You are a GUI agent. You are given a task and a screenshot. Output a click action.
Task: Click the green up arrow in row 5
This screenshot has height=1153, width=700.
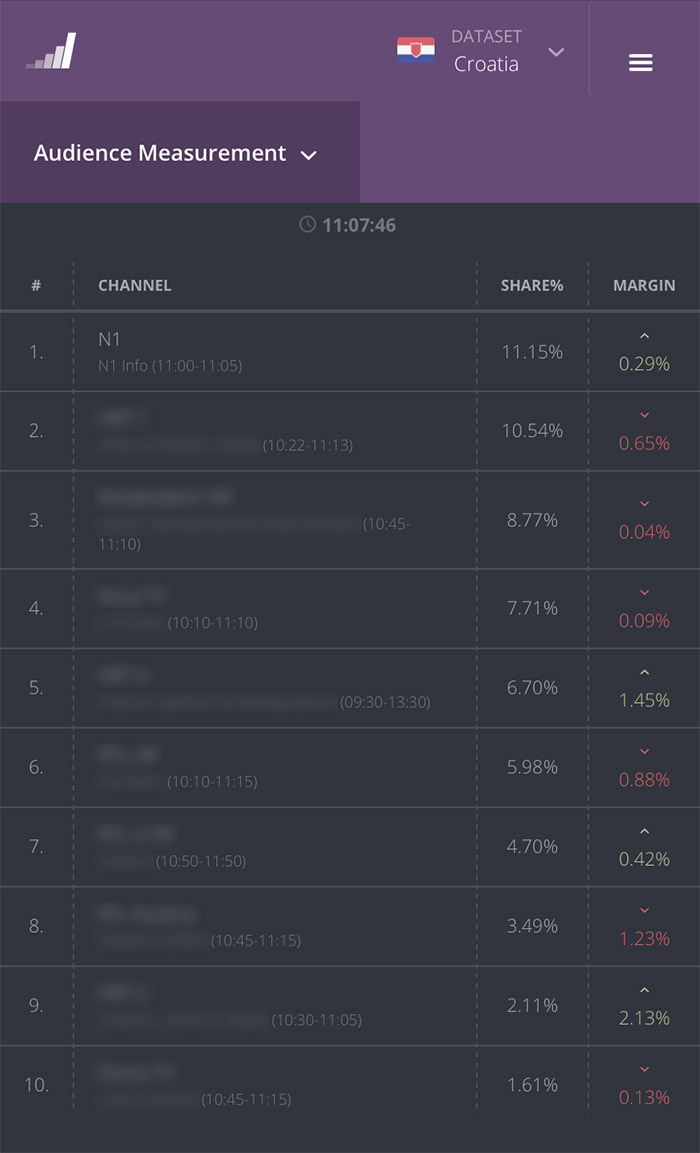pos(644,672)
